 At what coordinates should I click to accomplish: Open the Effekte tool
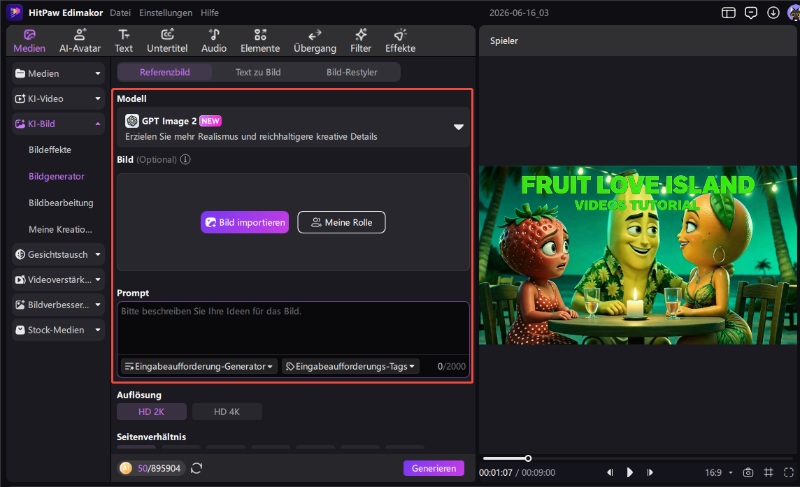point(400,41)
